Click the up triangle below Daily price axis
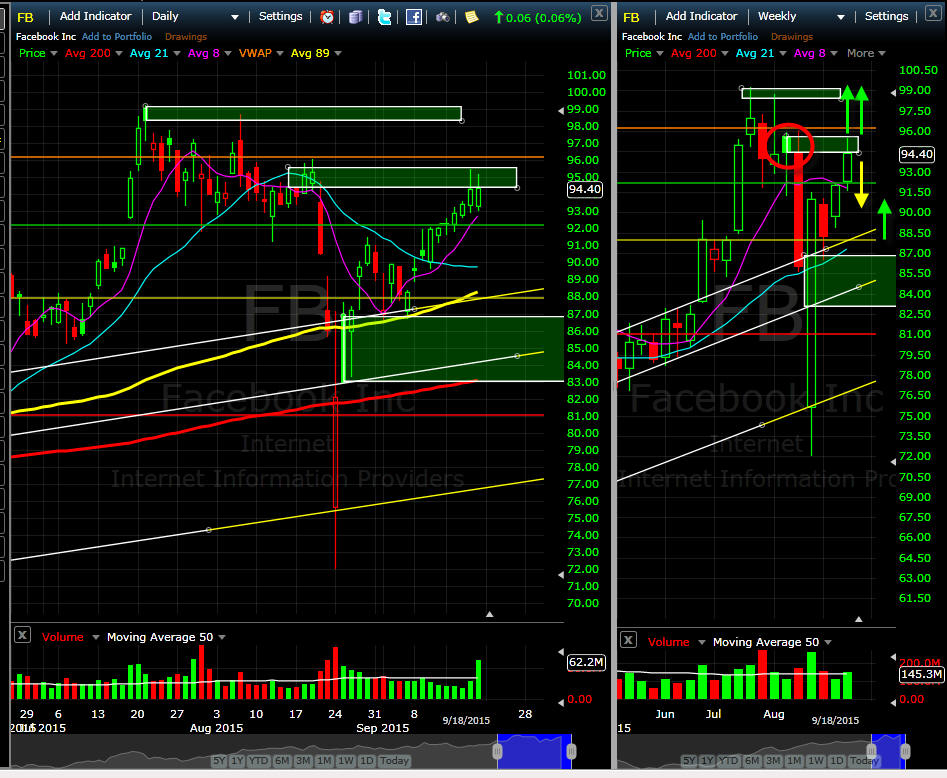This screenshot has width=947, height=778. click(490, 614)
